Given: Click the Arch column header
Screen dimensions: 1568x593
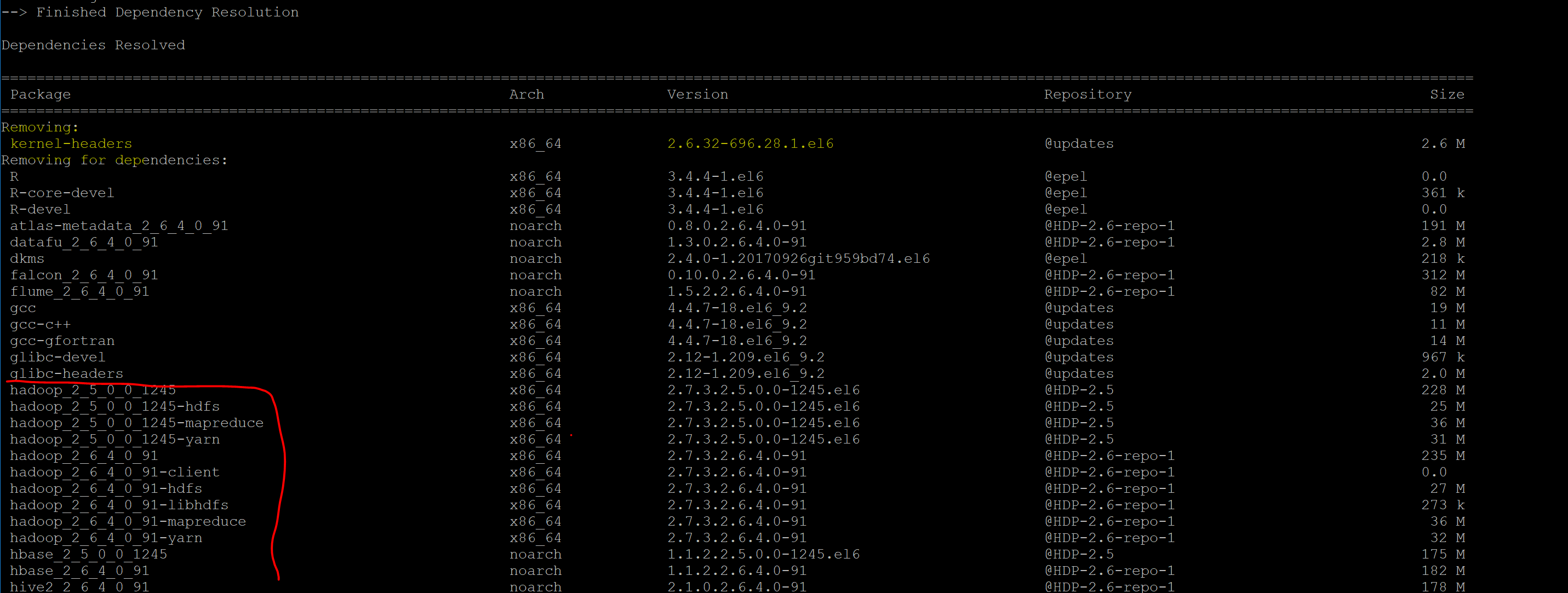Looking at the screenshot, I should click(527, 94).
